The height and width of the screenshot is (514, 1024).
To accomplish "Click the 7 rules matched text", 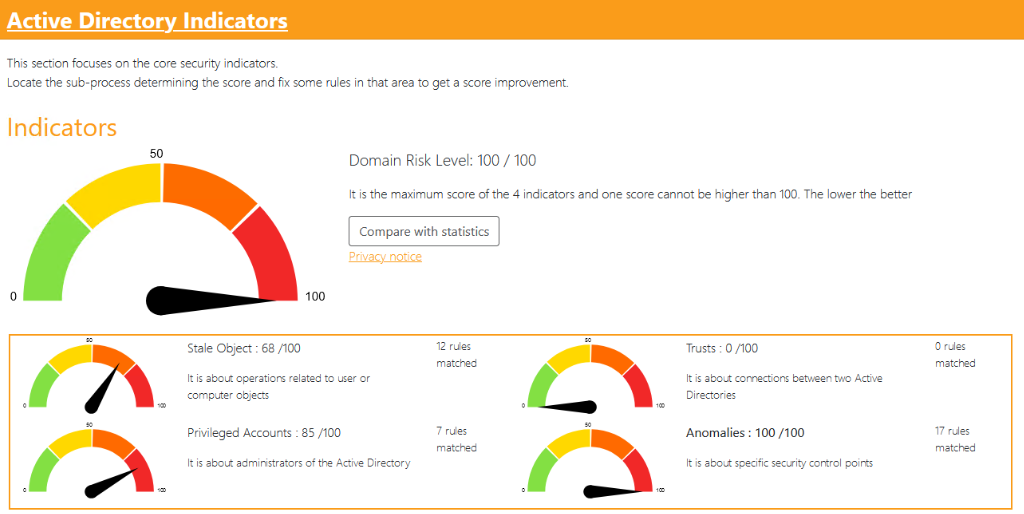I will point(456,440).
